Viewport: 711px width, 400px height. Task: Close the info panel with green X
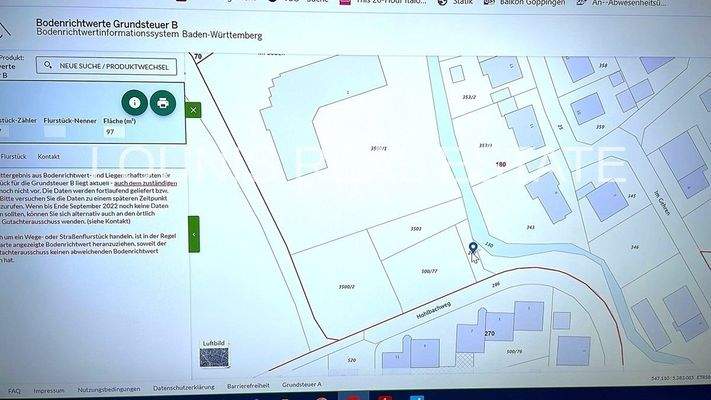(x=193, y=109)
